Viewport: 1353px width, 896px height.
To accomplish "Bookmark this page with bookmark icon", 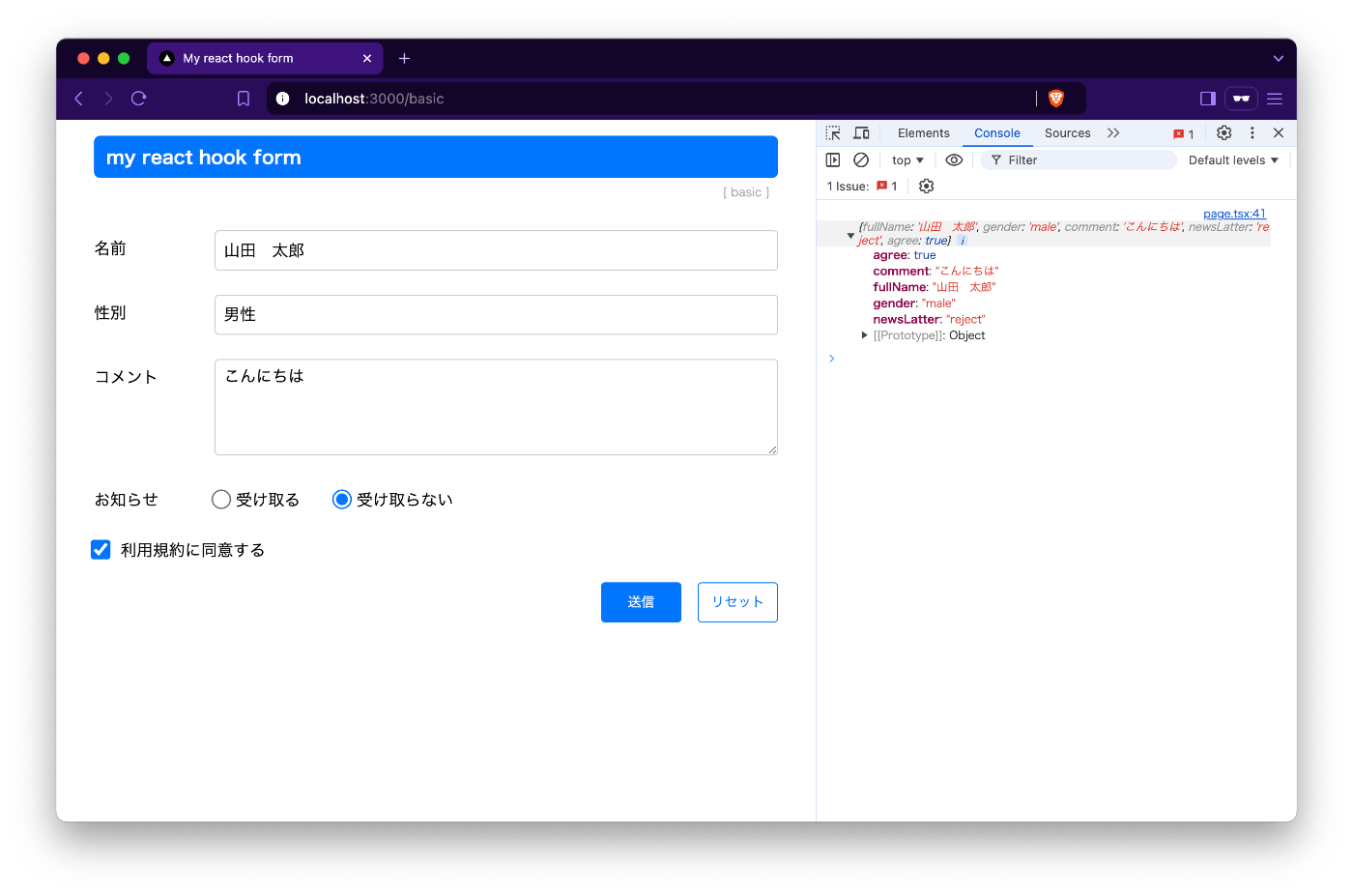I will coord(244,99).
